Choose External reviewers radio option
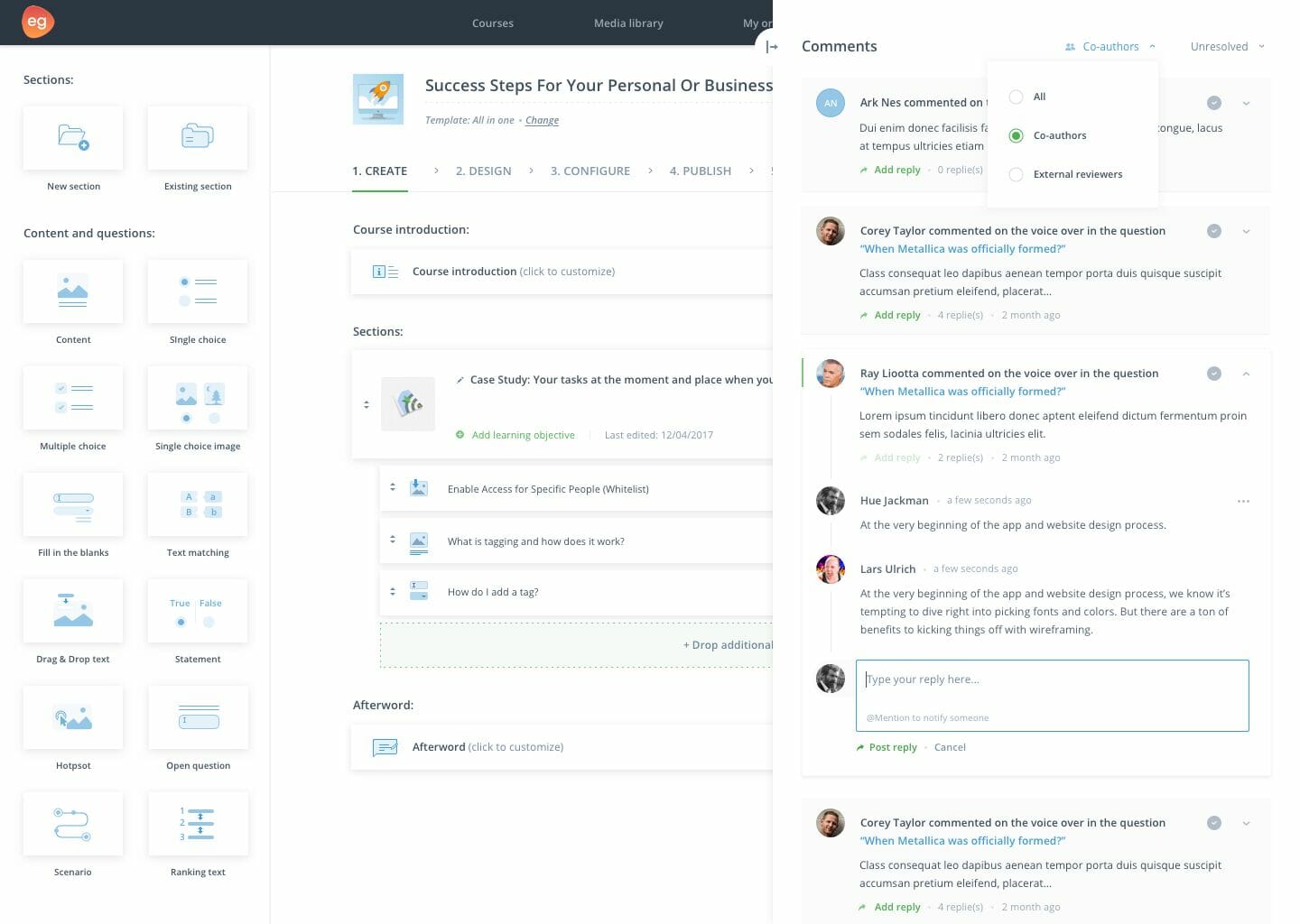Image resolution: width=1300 pixels, height=924 pixels. (1017, 174)
